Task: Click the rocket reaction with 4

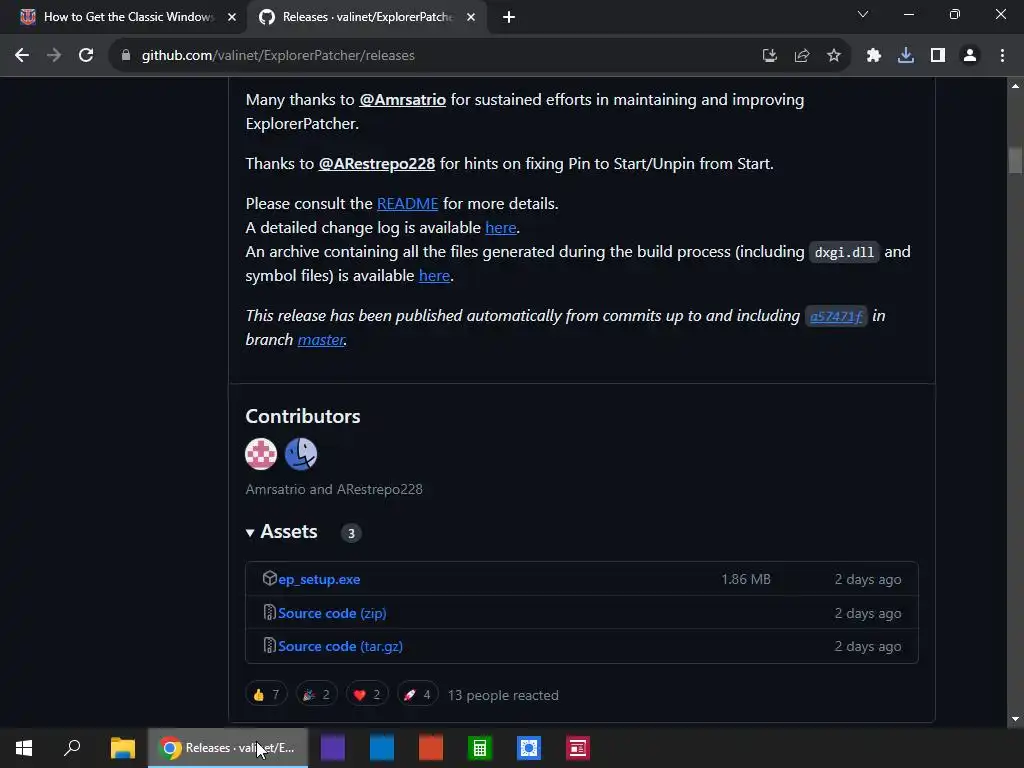Action: point(418,695)
